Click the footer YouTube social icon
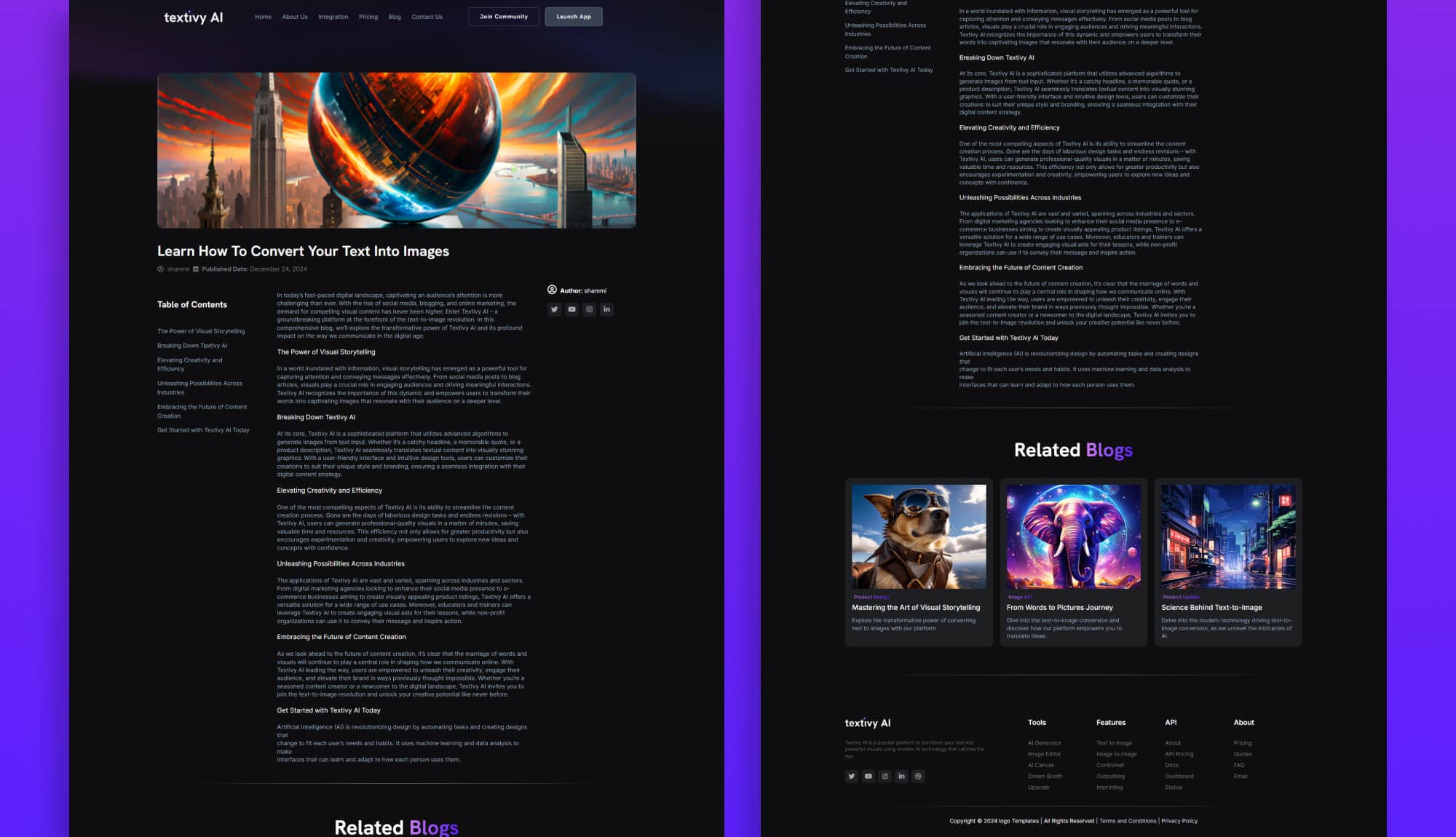 point(868,776)
